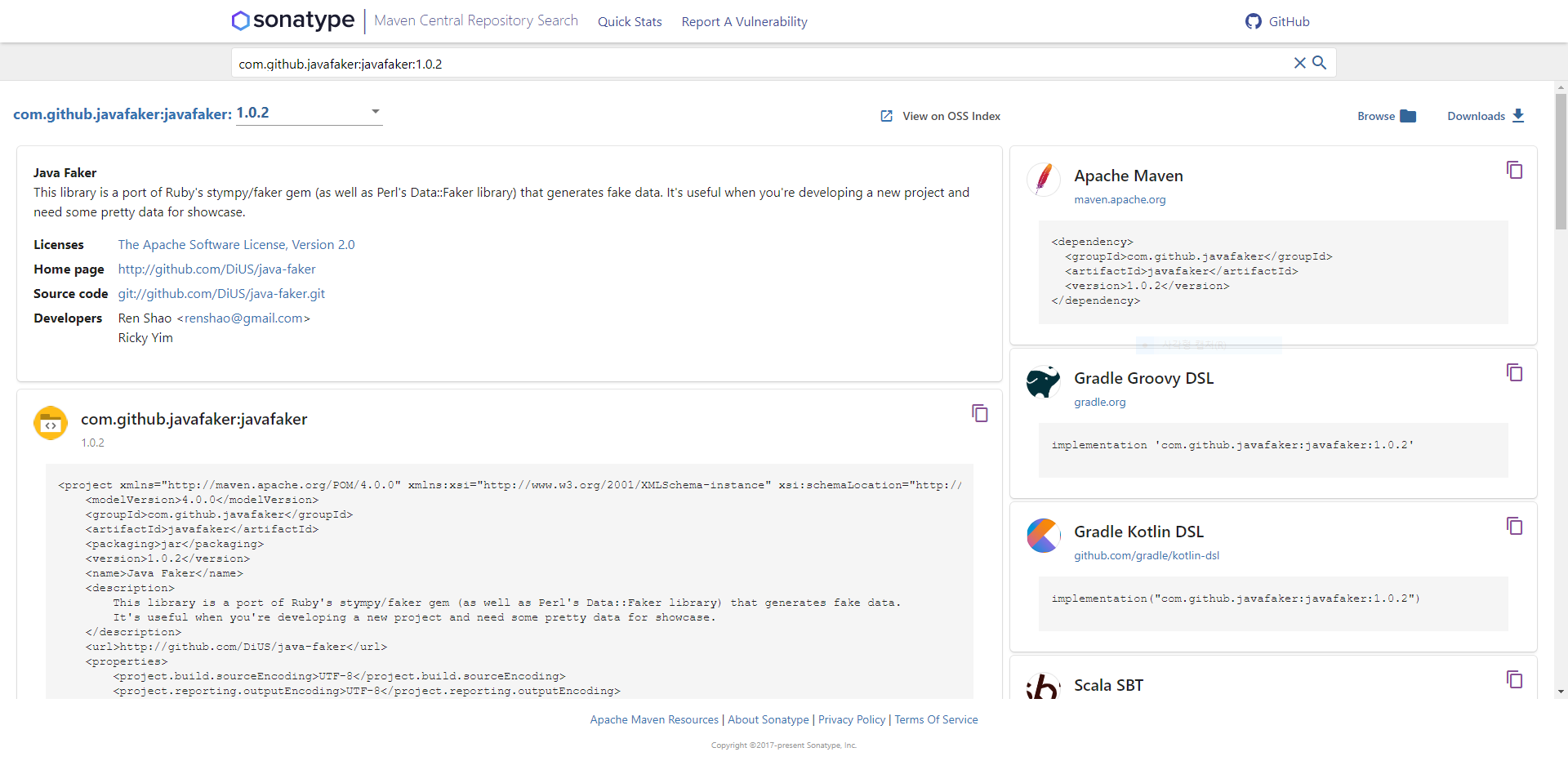This screenshot has height=761, width=1568.
Task: Click the '1.0.2' version under POM title
Action: click(x=92, y=443)
